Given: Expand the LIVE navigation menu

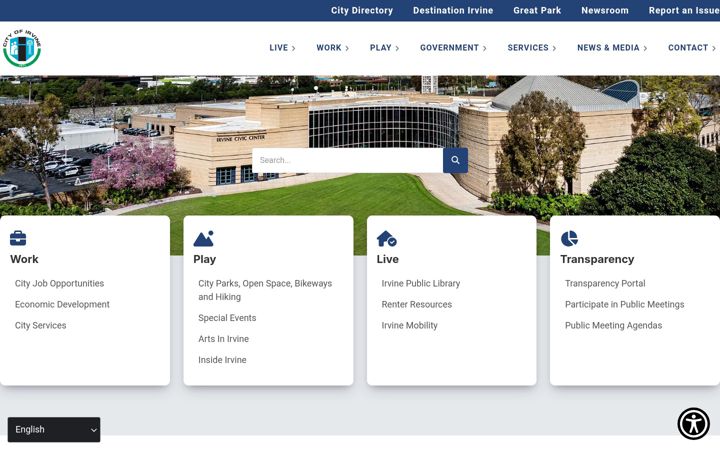Looking at the screenshot, I should tap(282, 48).
